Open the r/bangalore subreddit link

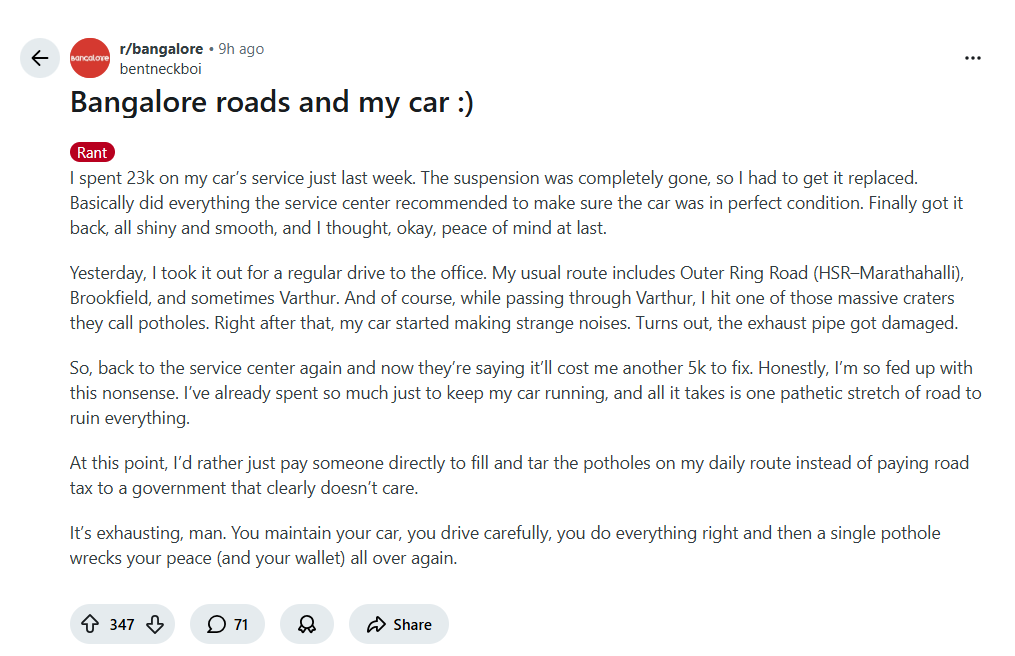[x=161, y=48]
